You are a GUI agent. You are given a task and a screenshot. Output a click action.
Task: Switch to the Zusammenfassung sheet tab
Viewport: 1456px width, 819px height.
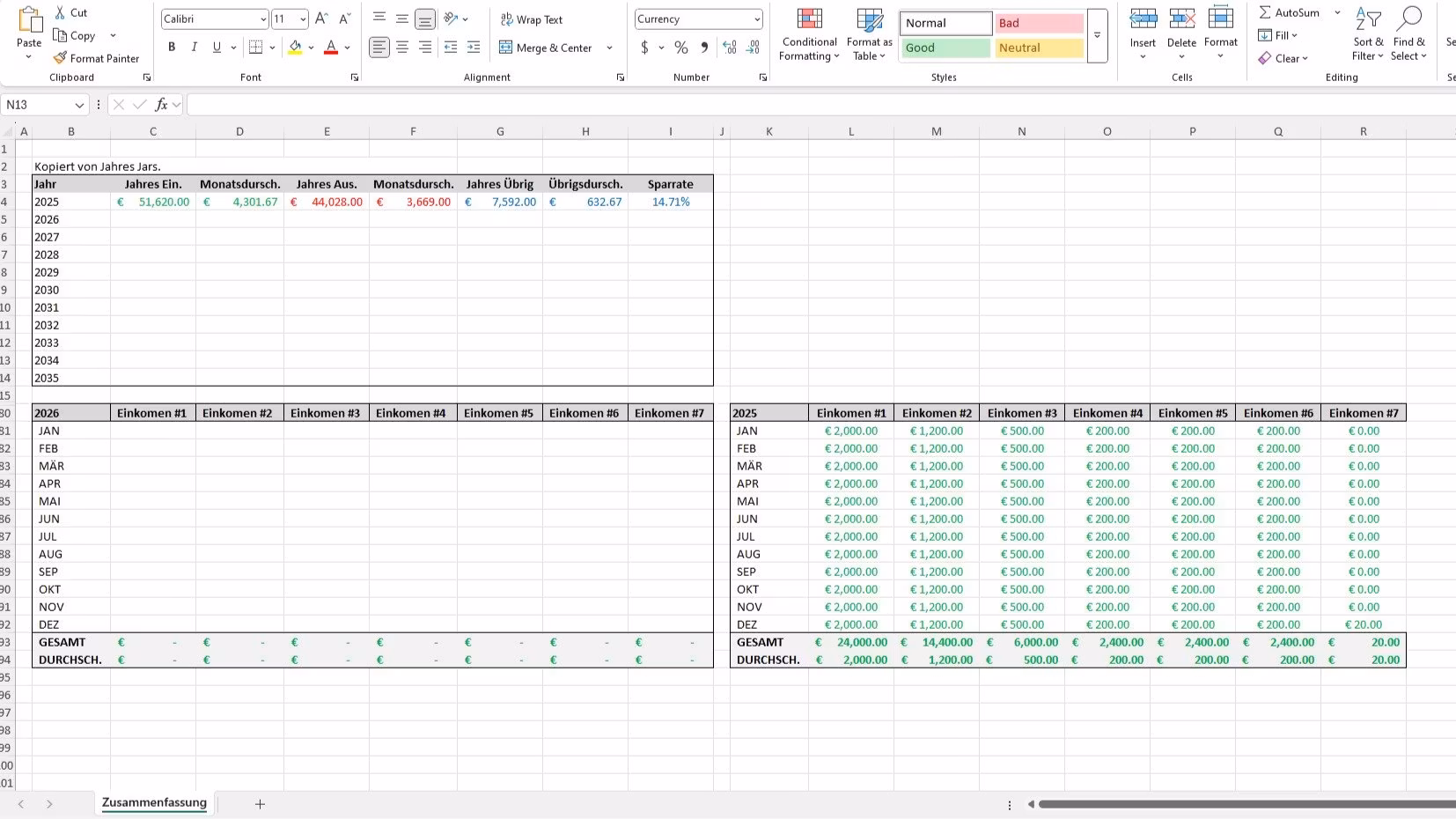coord(154,803)
